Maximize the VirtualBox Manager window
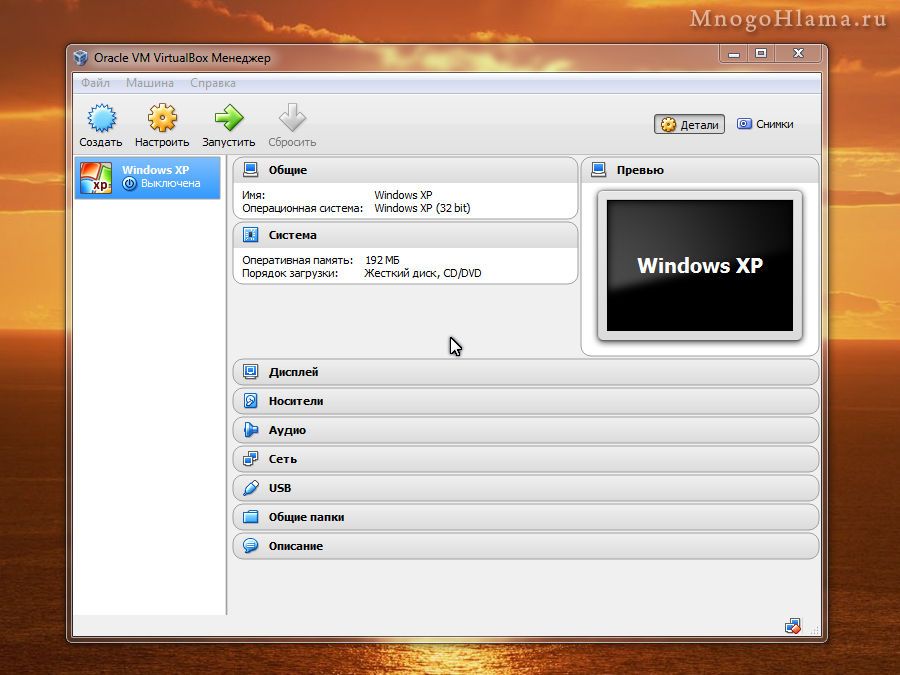The height and width of the screenshot is (675, 900). (x=761, y=54)
